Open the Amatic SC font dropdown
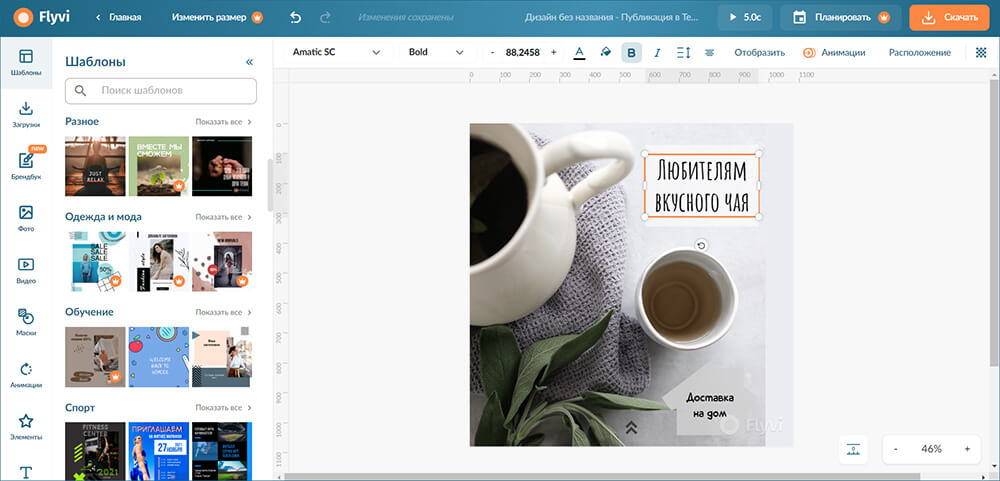Screen dimensions: 1000x481 336,52
